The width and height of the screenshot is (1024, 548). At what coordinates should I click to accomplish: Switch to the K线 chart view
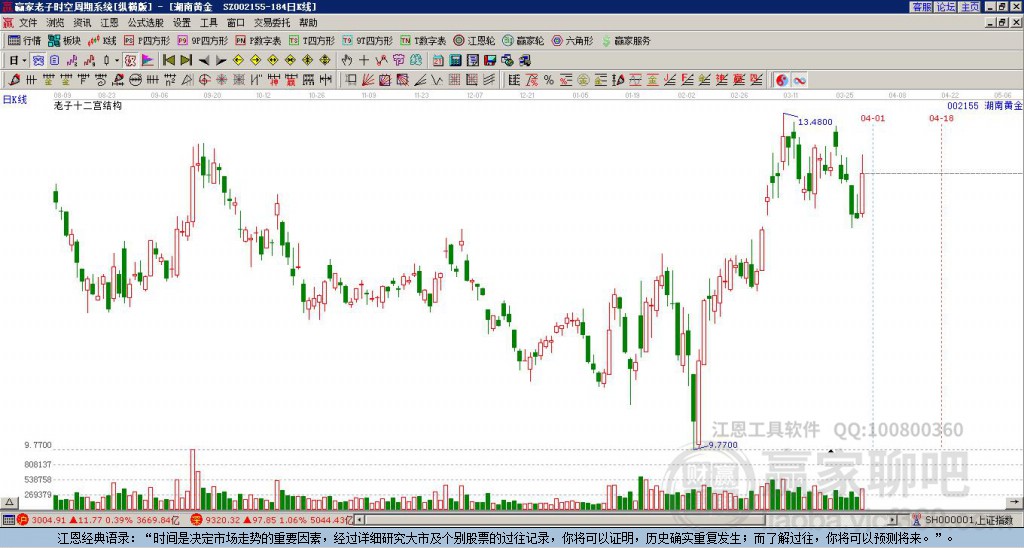[x=102, y=40]
